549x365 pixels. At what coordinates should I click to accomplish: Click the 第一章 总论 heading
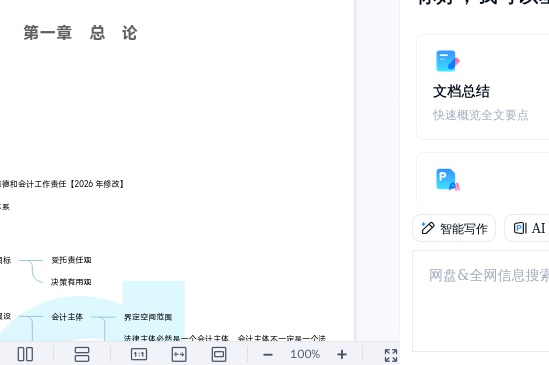click(80, 33)
